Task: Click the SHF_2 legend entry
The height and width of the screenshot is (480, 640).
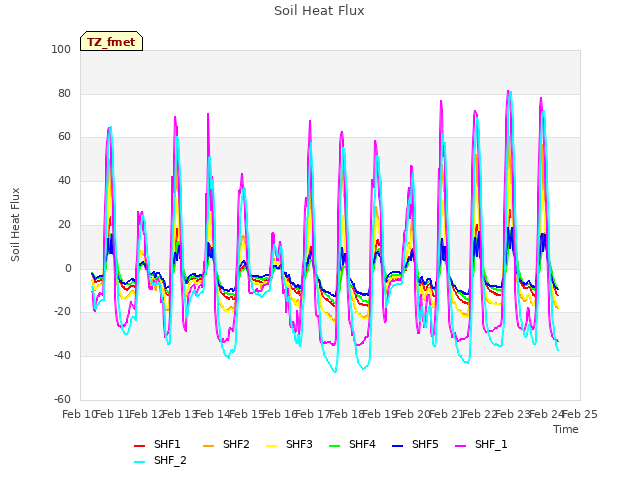Action: click(160, 461)
